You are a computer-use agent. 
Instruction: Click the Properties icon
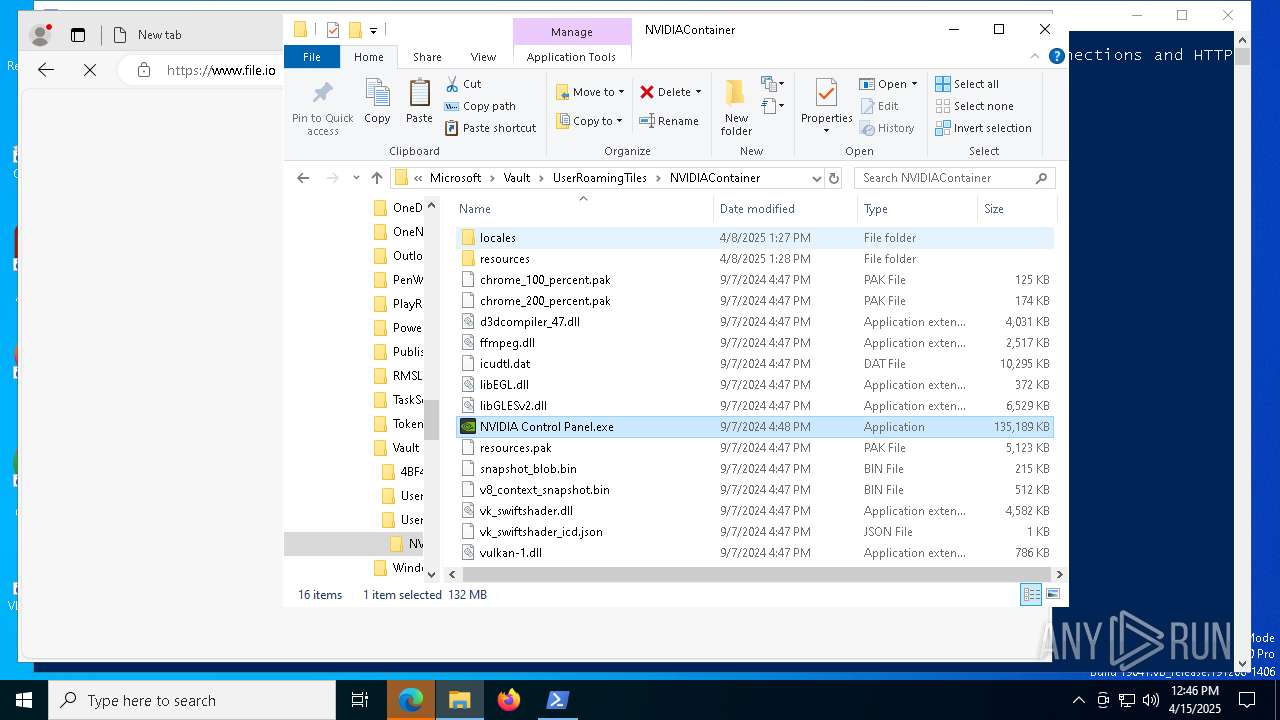[x=826, y=93]
